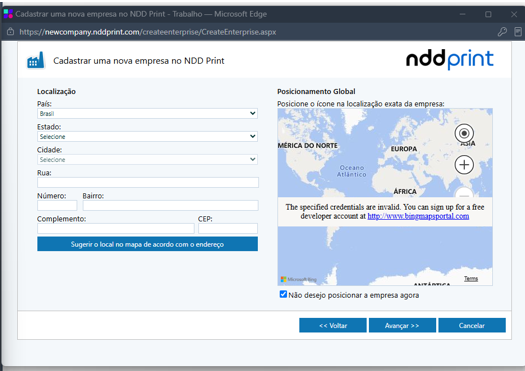Click the map locate-me target icon
This screenshot has height=371, width=525.
pos(464,133)
